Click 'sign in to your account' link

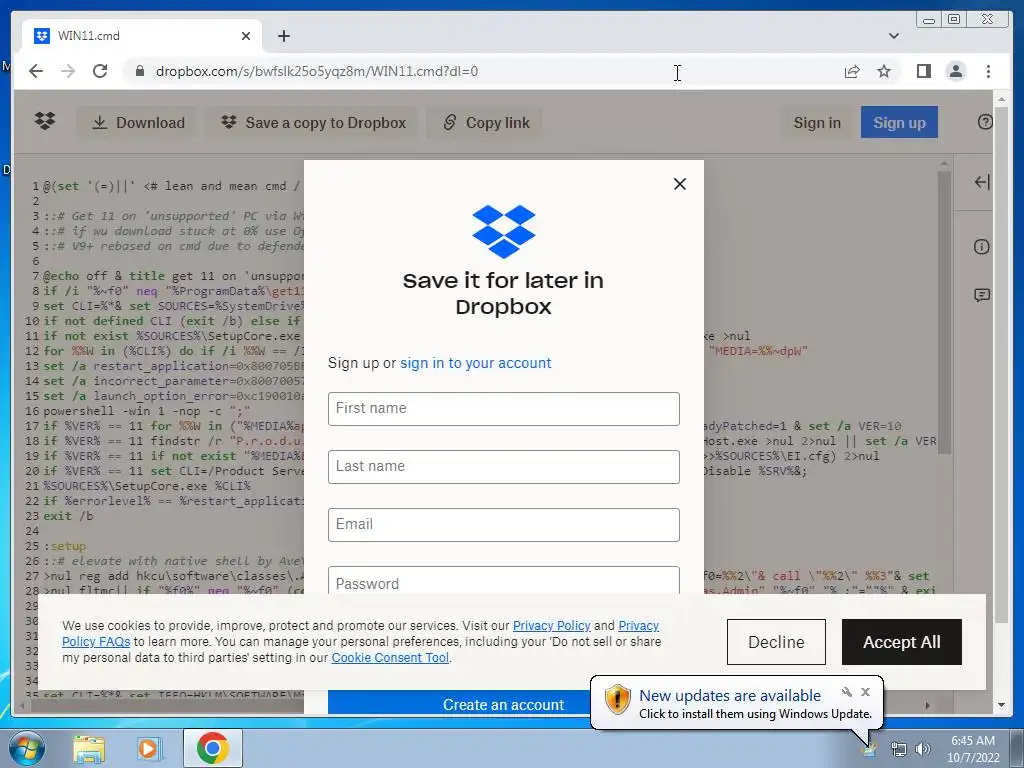point(475,363)
